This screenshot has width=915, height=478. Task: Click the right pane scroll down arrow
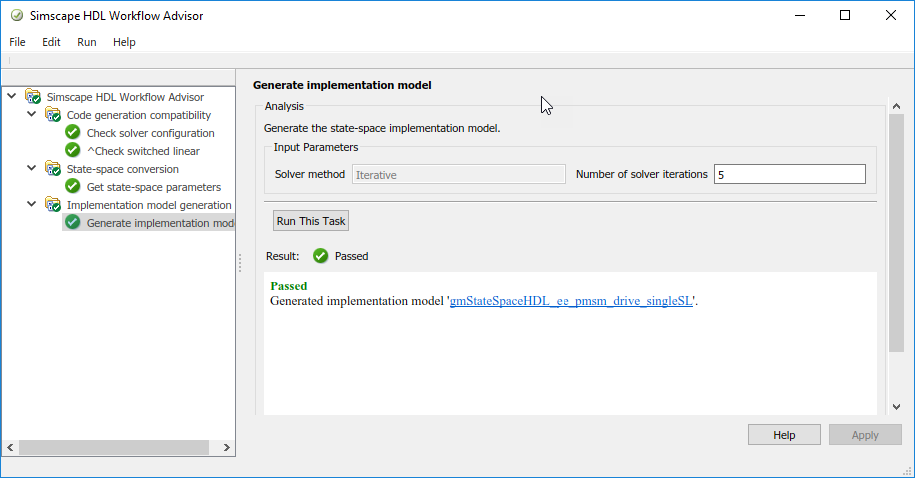point(896,406)
